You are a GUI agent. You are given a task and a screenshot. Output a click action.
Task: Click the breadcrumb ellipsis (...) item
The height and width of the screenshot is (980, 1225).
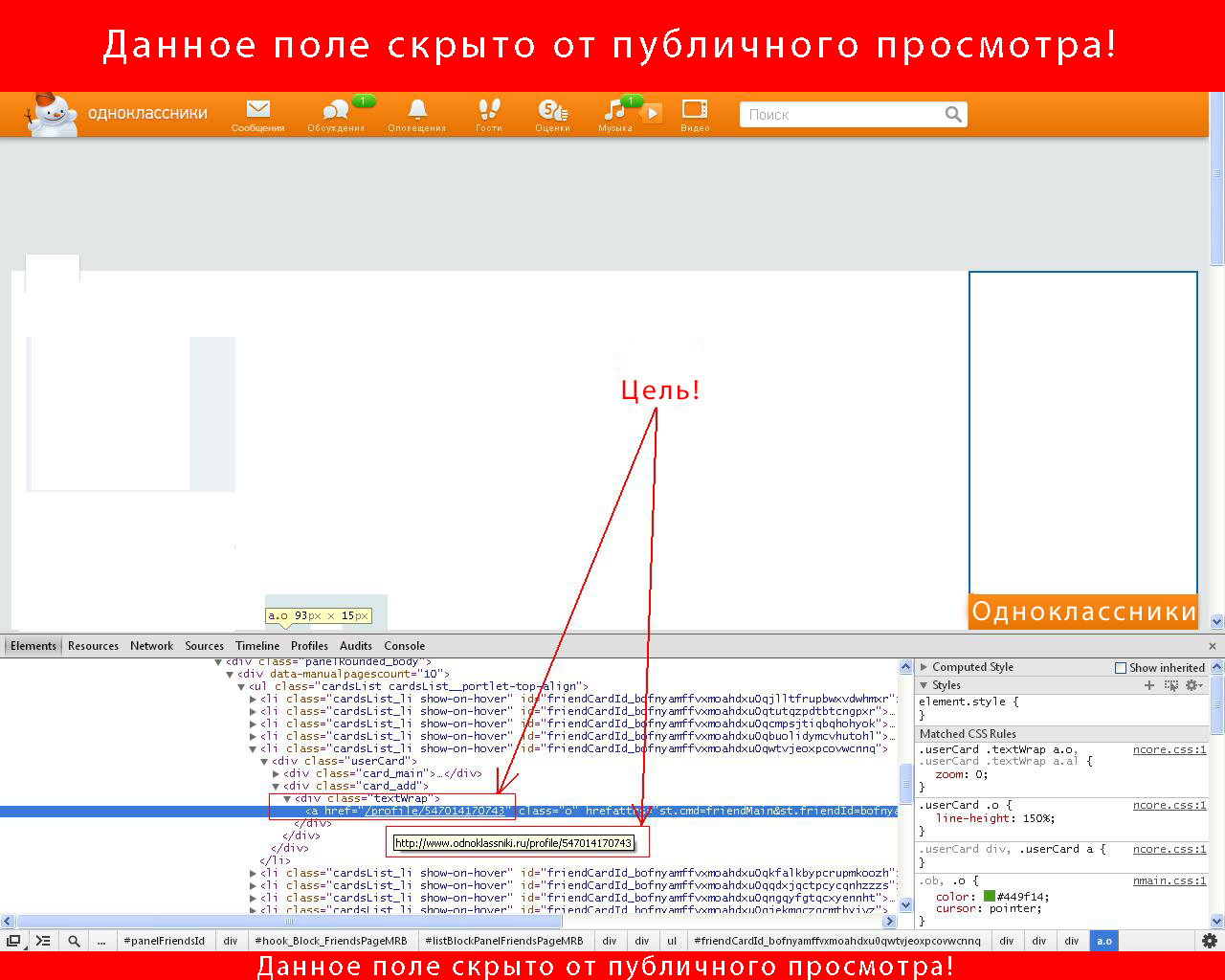click(x=100, y=941)
